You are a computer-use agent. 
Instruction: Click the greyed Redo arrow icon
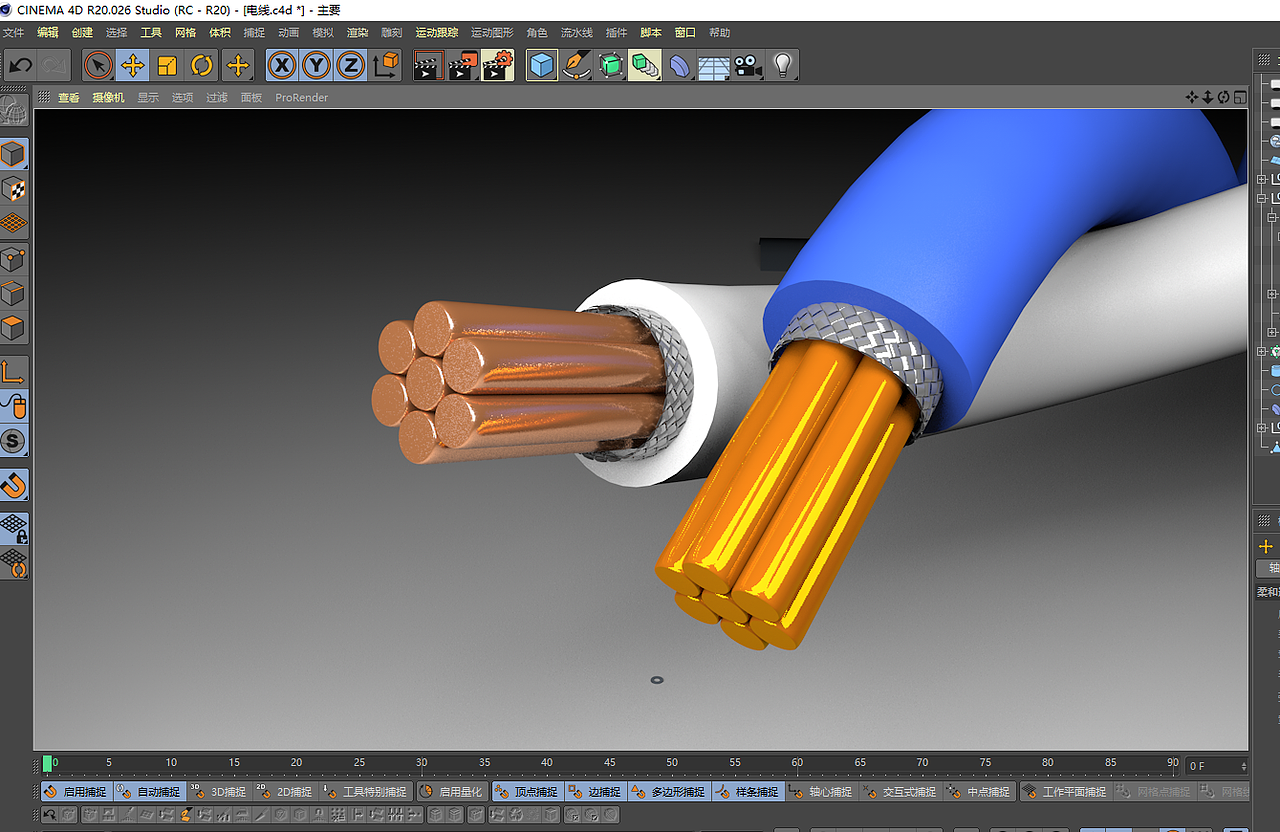pyautogui.click(x=54, y=66)
